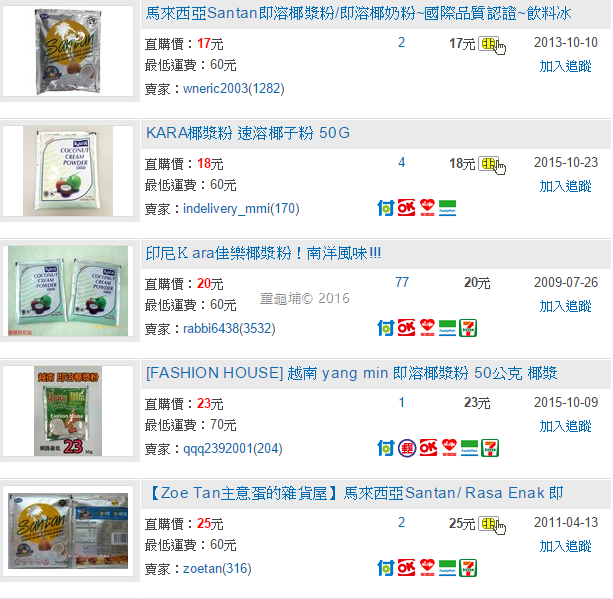Click the buy-now icon next to 18元

[491, 165]
